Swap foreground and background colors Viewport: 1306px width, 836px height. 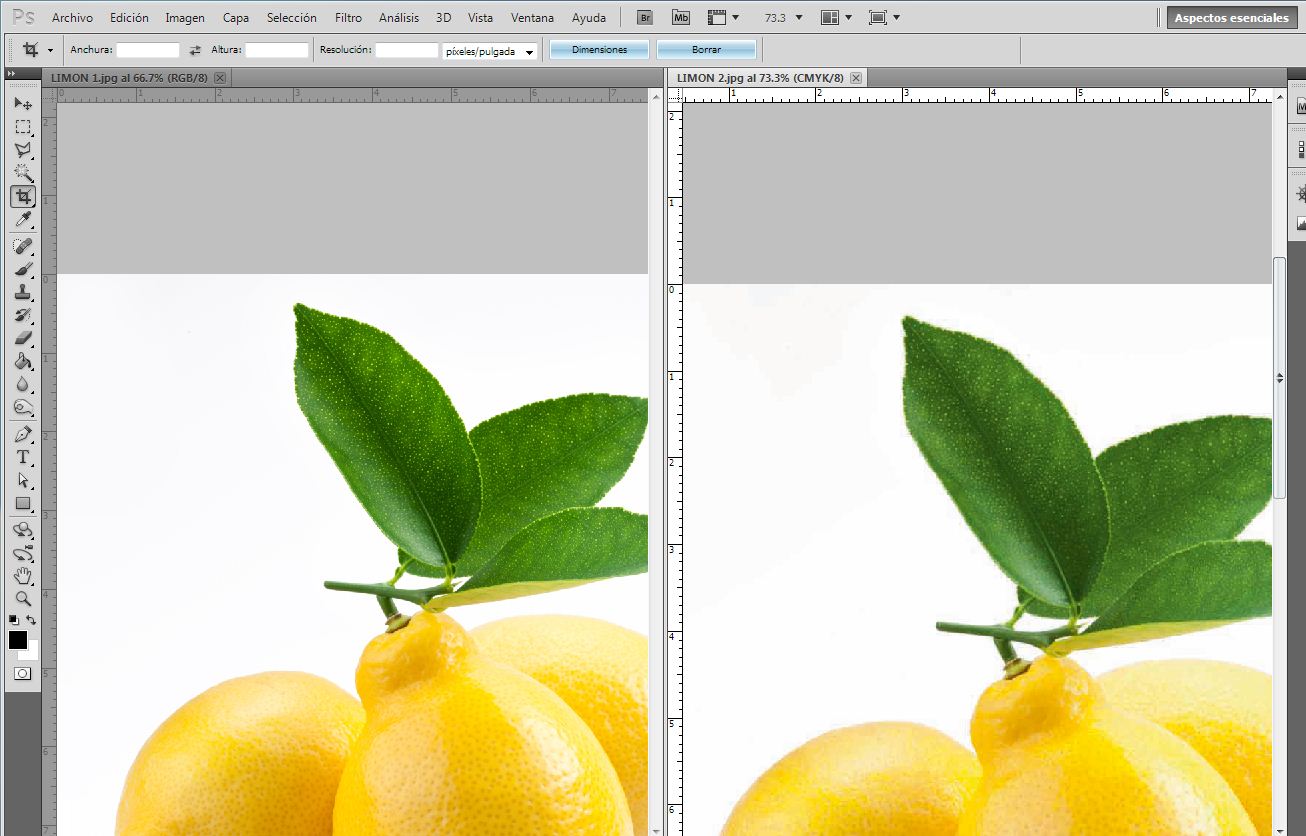[x=31, y=620]
